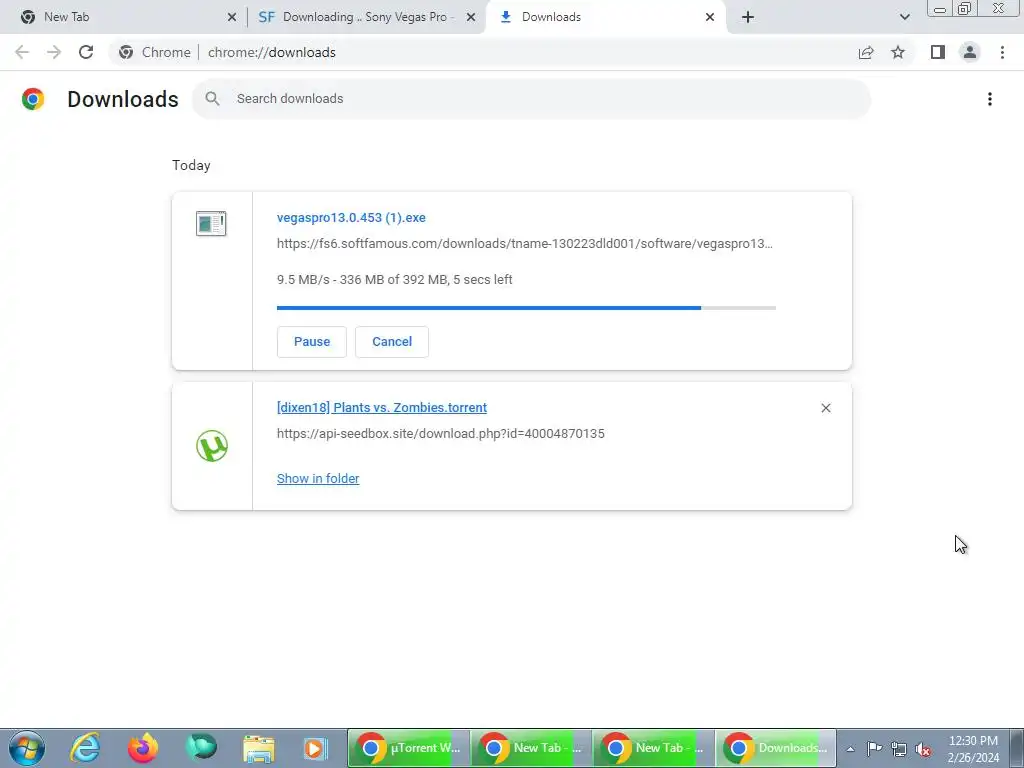1024x768 pixels.
Task: Click the share page icon
Action: tap(866, 52)
